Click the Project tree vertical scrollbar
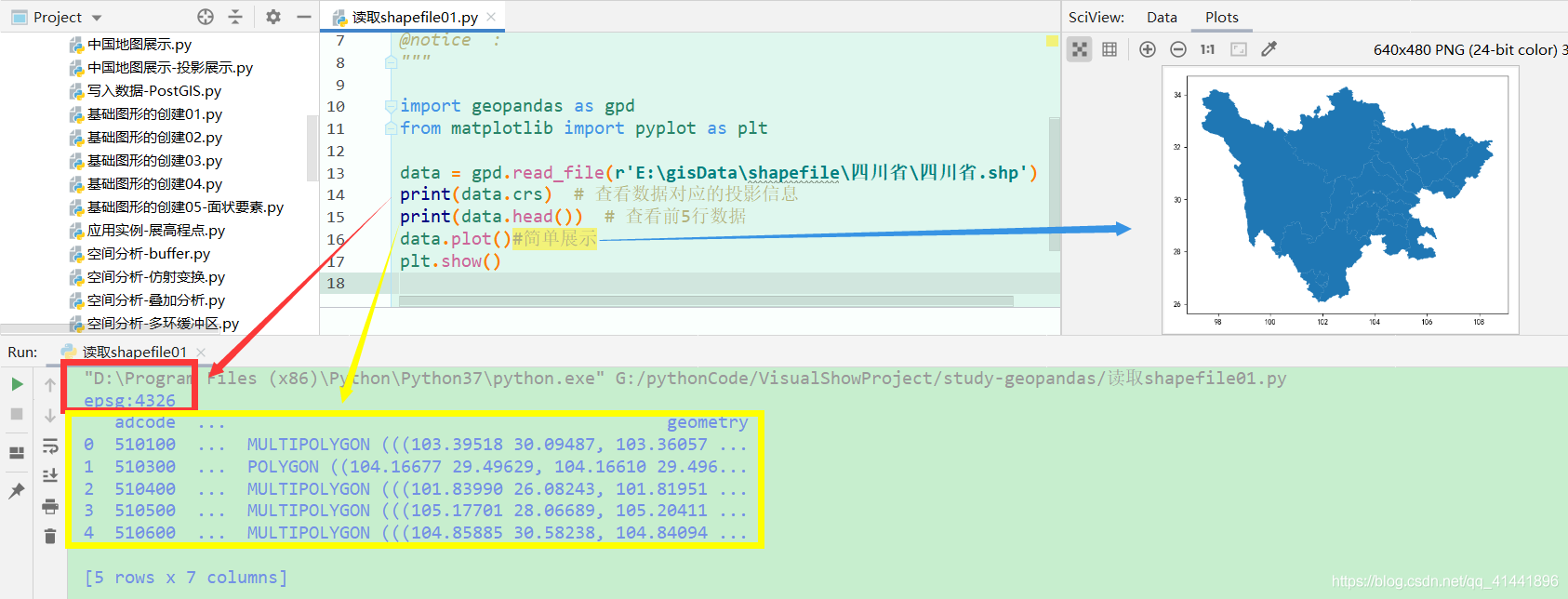The image size is (1568, 599). pyautogui.click(x=312, y=148)
